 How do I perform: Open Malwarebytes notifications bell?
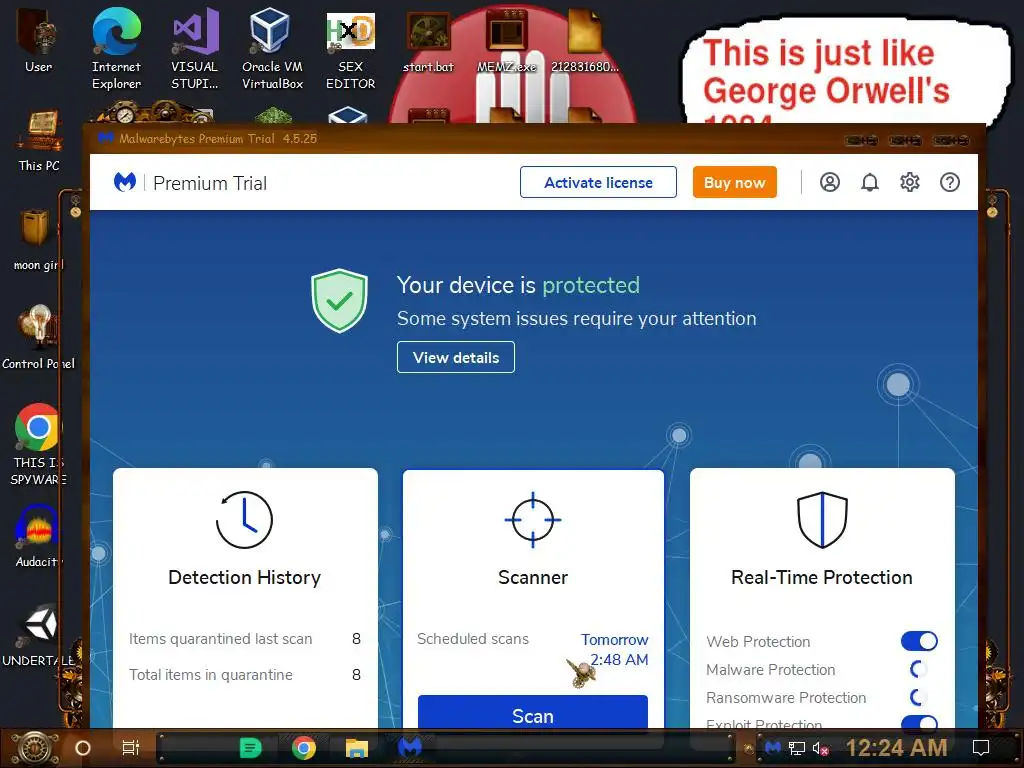point(869,182)
